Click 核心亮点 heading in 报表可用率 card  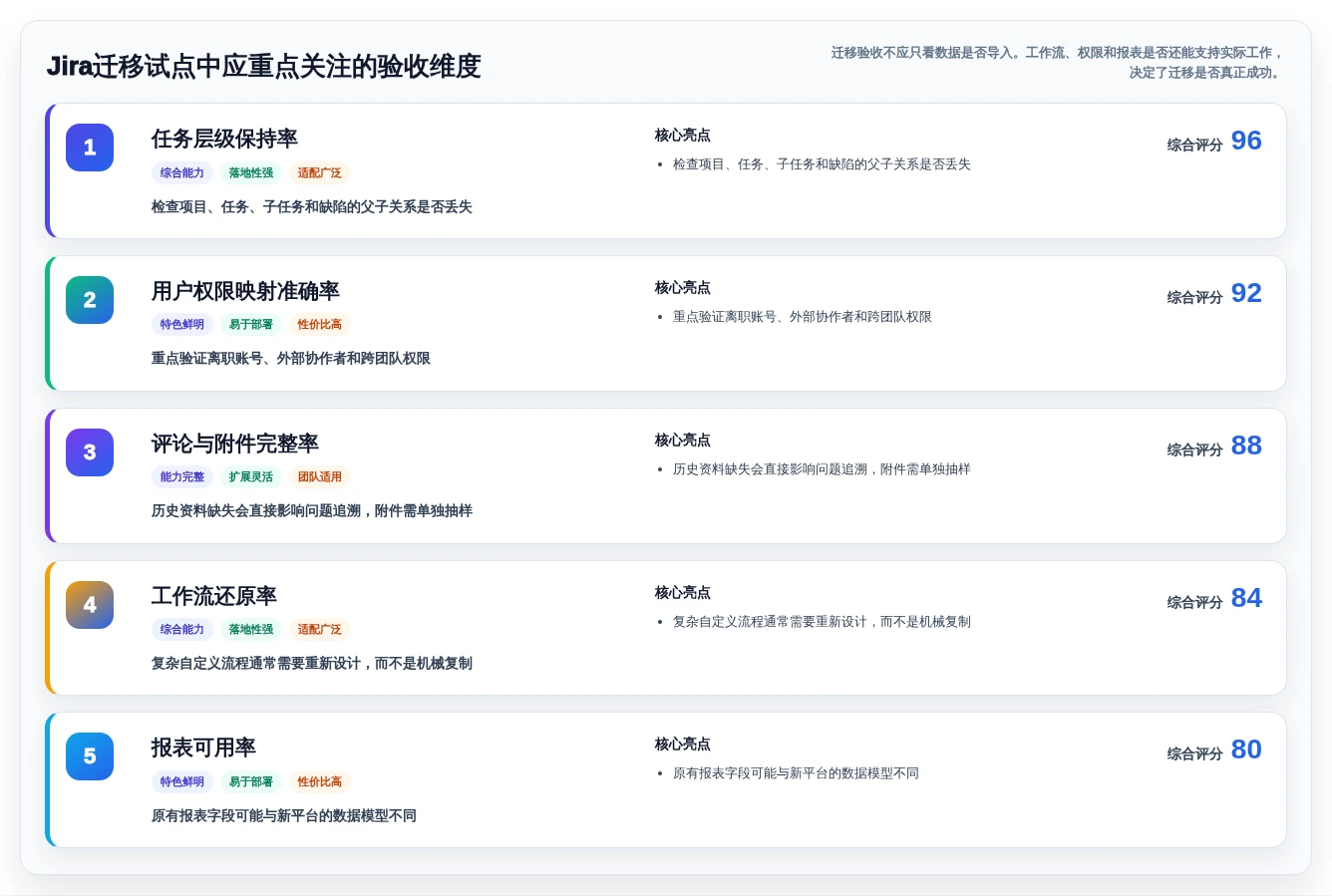tap(683, 744)
